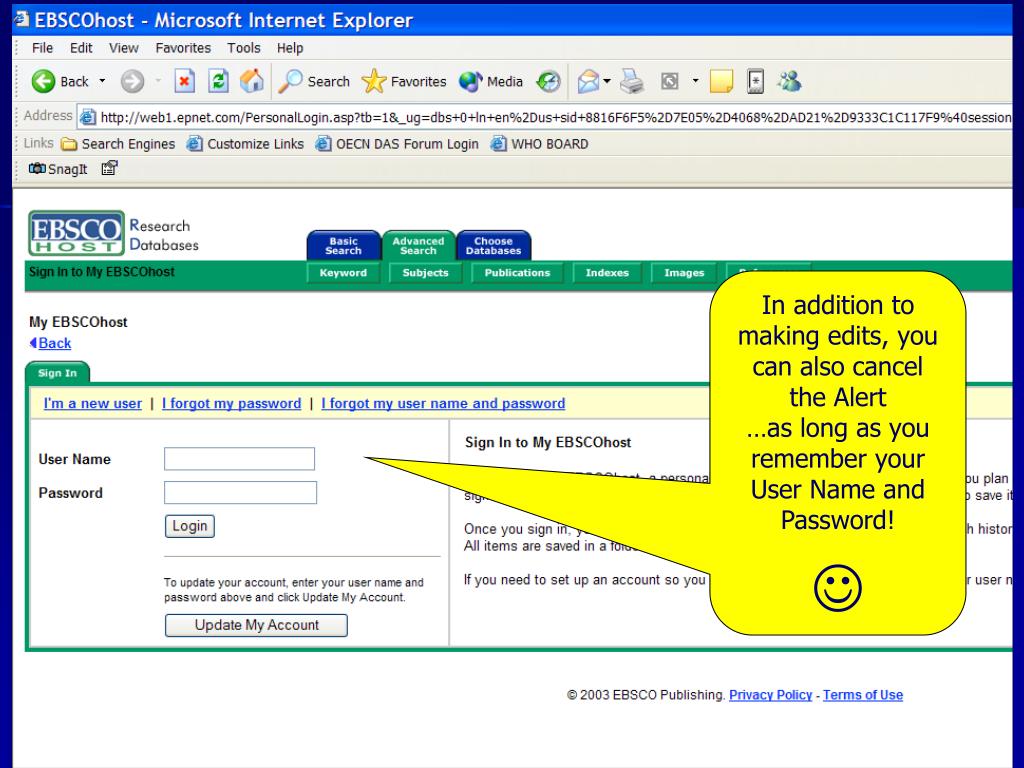The height and width of the screenshot is (768, 1024).
Task: Refresh the page using the green arrows icon
Action: 218,82
